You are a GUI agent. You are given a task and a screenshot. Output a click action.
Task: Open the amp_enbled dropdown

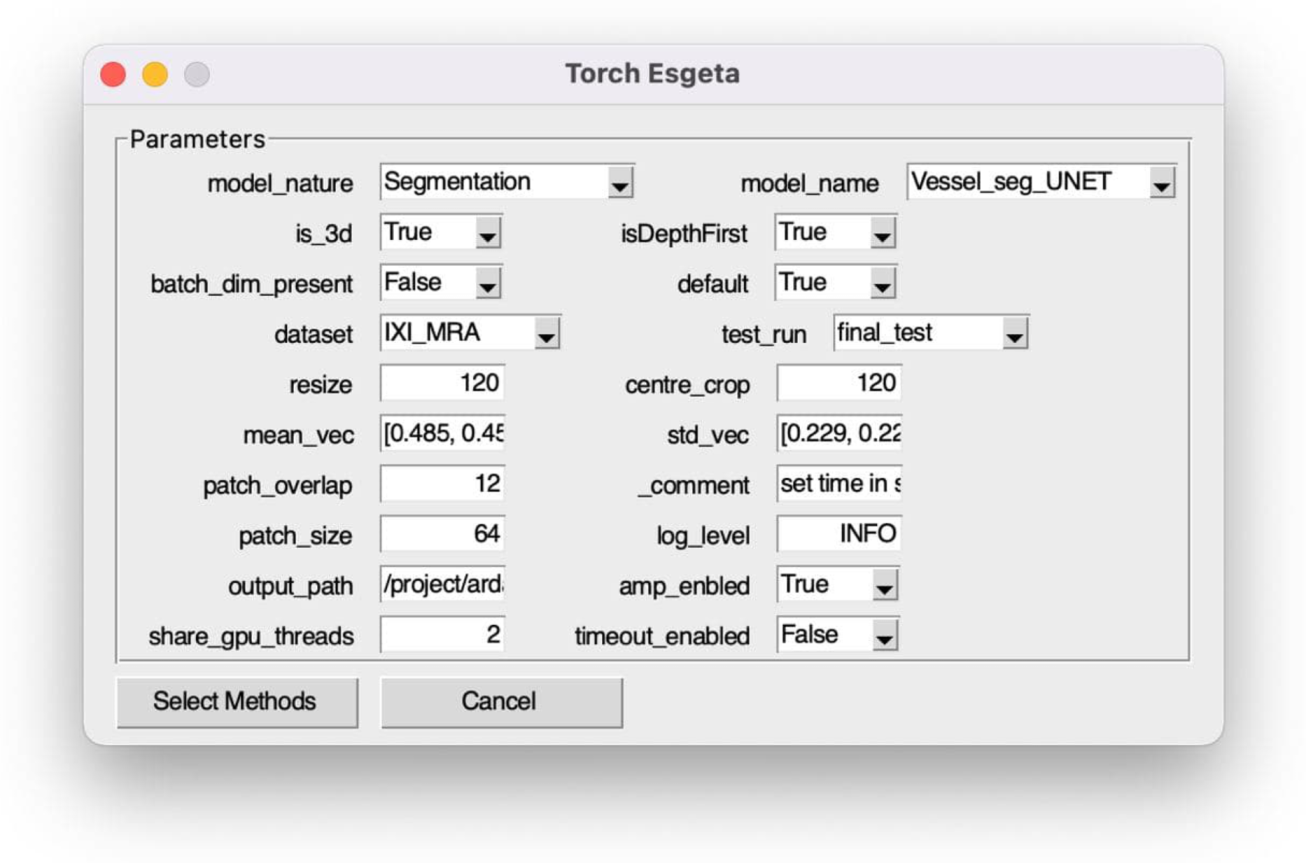click(x=838, y=585)
